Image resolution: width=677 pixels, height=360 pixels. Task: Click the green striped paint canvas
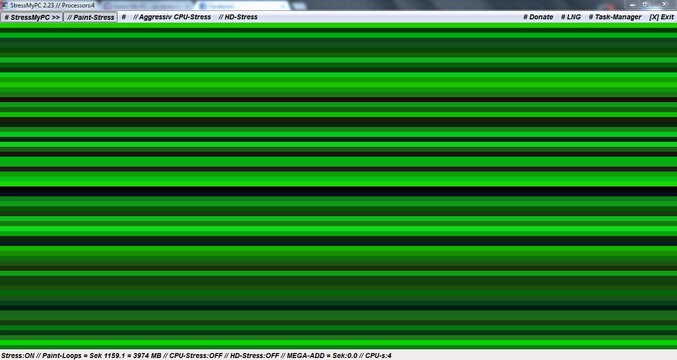pyautogui.click(x=338, y=186)
